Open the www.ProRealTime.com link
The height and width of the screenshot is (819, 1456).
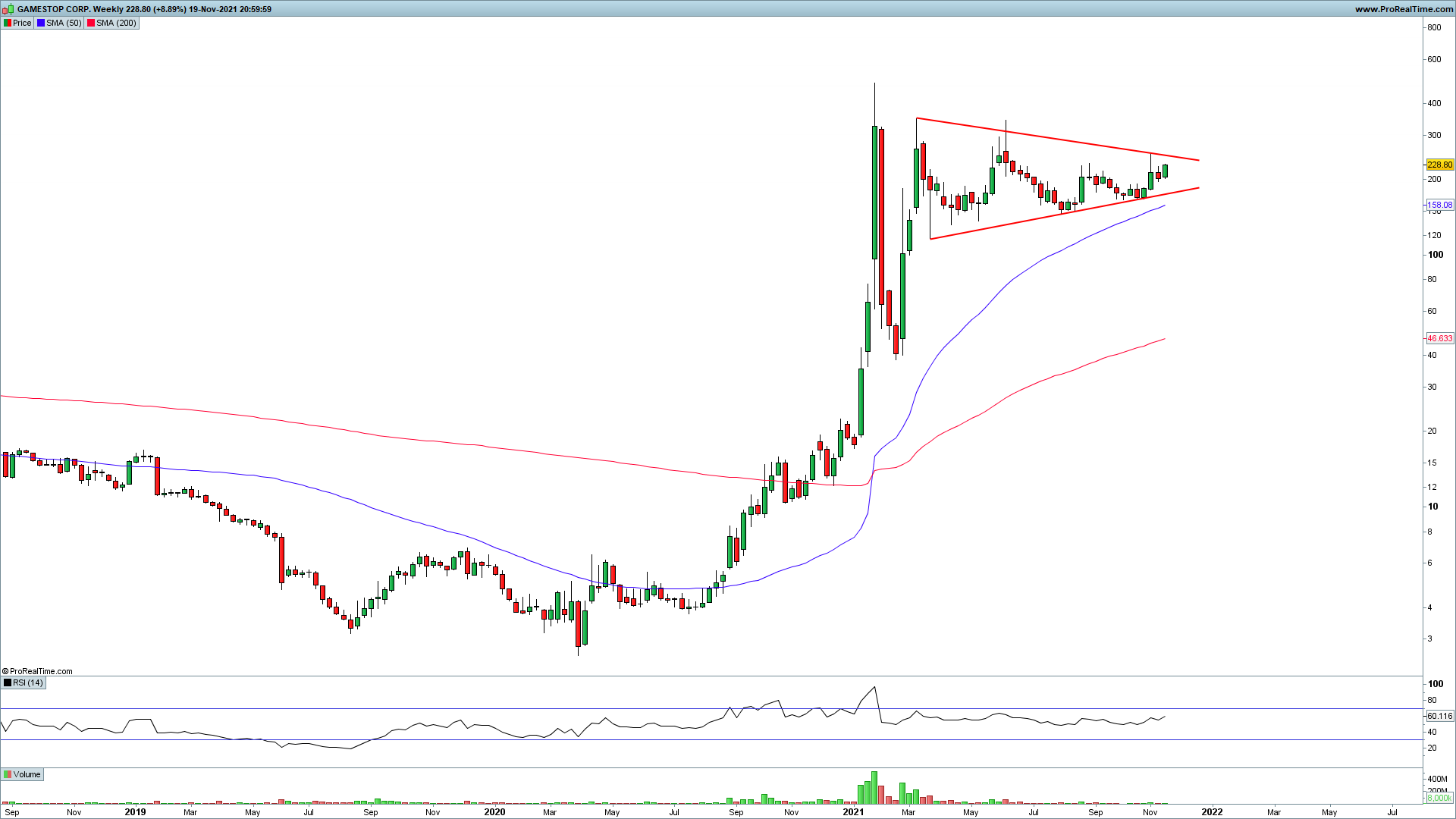tap(1403, 9)
